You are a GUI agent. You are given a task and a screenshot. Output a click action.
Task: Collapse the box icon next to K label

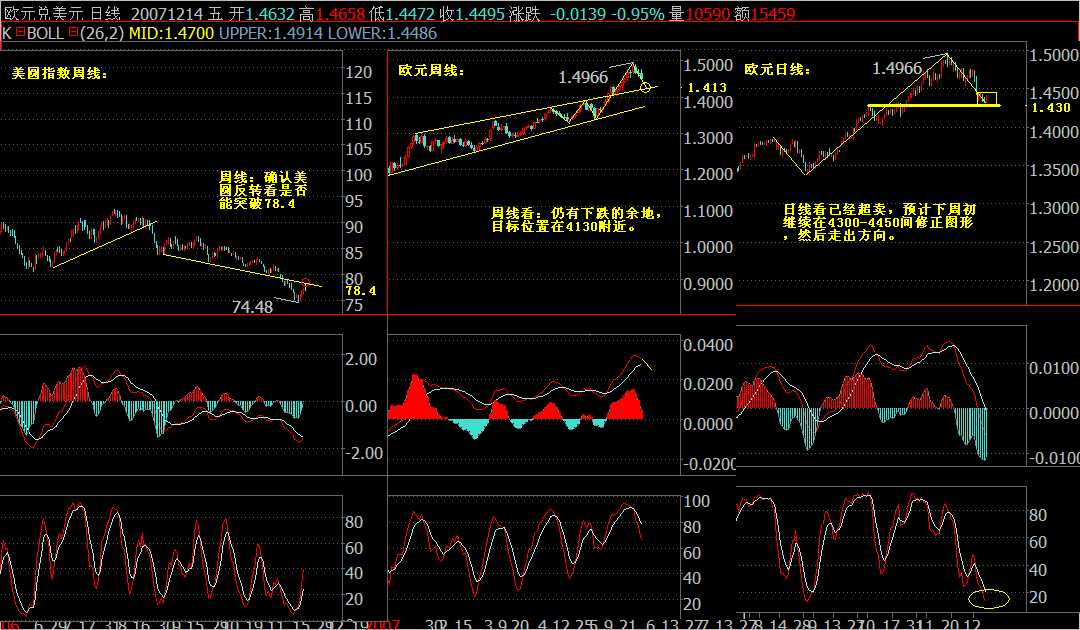(x=21, y=32)
